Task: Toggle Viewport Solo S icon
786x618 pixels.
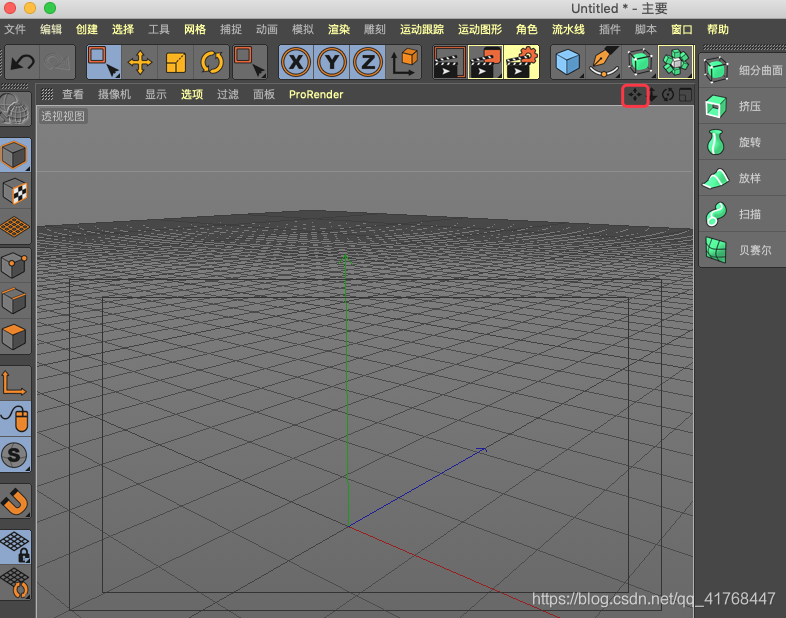Action: pyautogui.click(x=15, y=455)
